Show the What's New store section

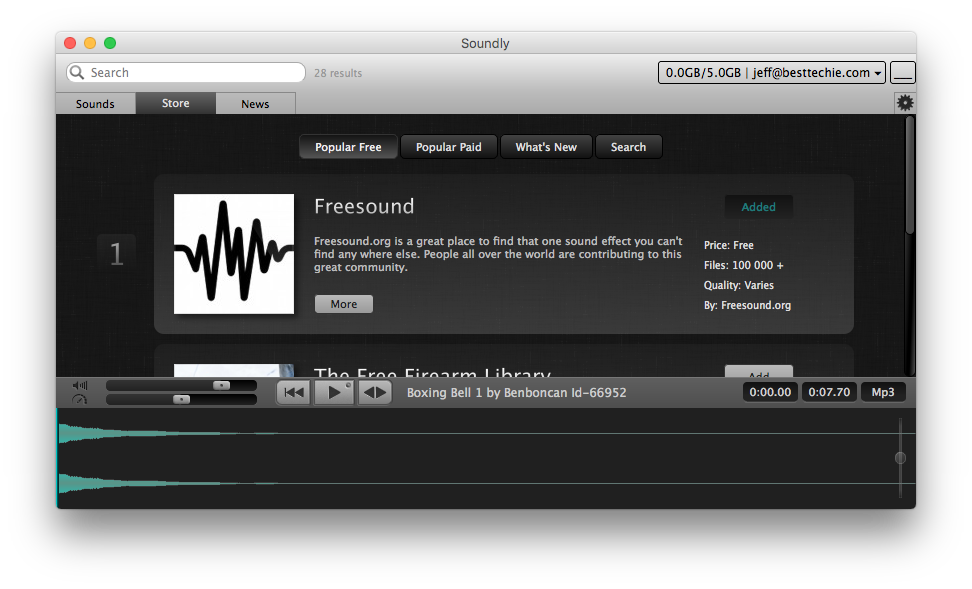click(x=546, y=147)
